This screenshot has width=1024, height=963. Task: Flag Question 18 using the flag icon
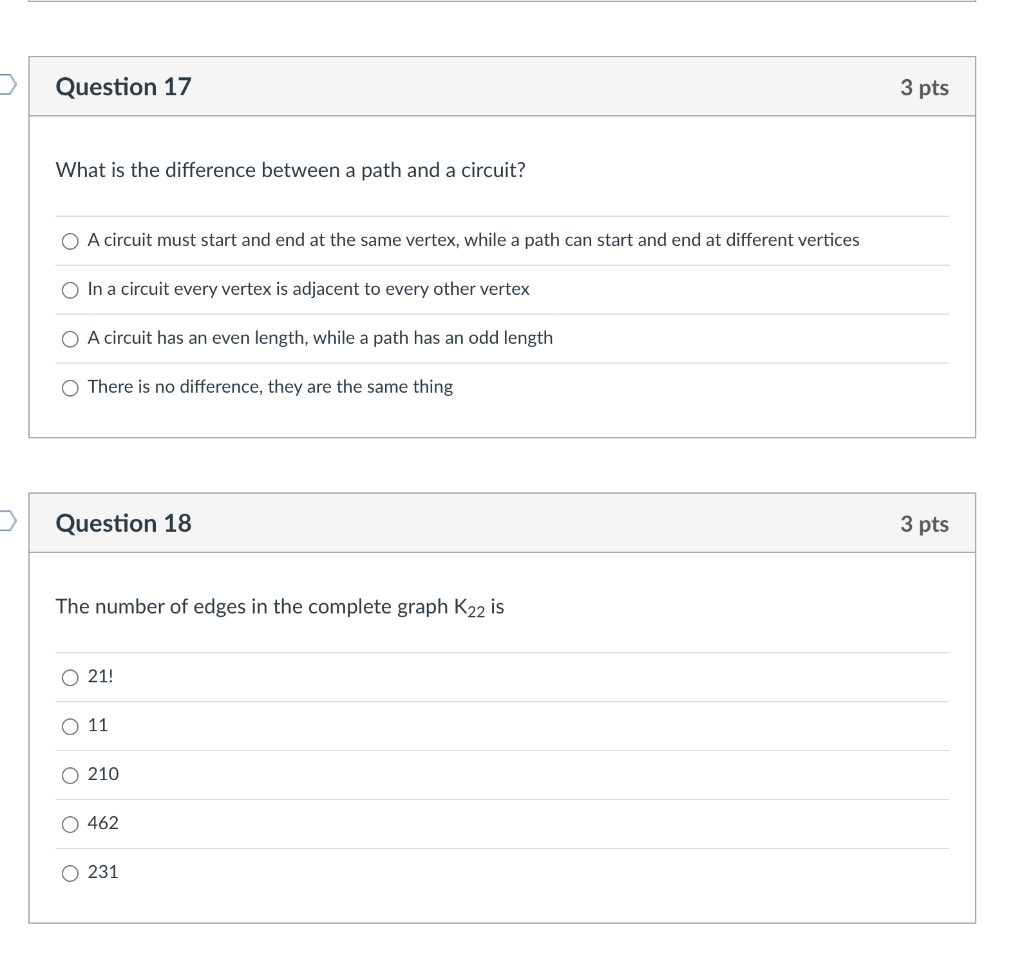coord(7,521)
